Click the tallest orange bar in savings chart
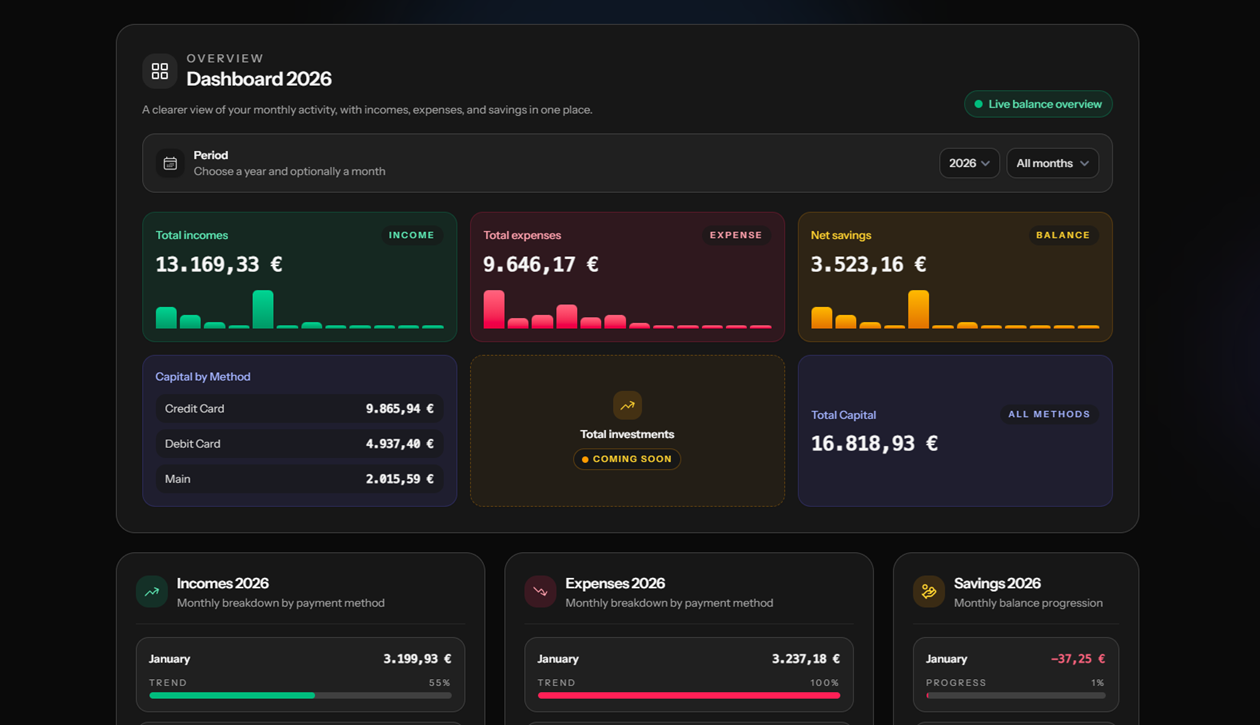1260x725 pixels. [x=919, y=309]
